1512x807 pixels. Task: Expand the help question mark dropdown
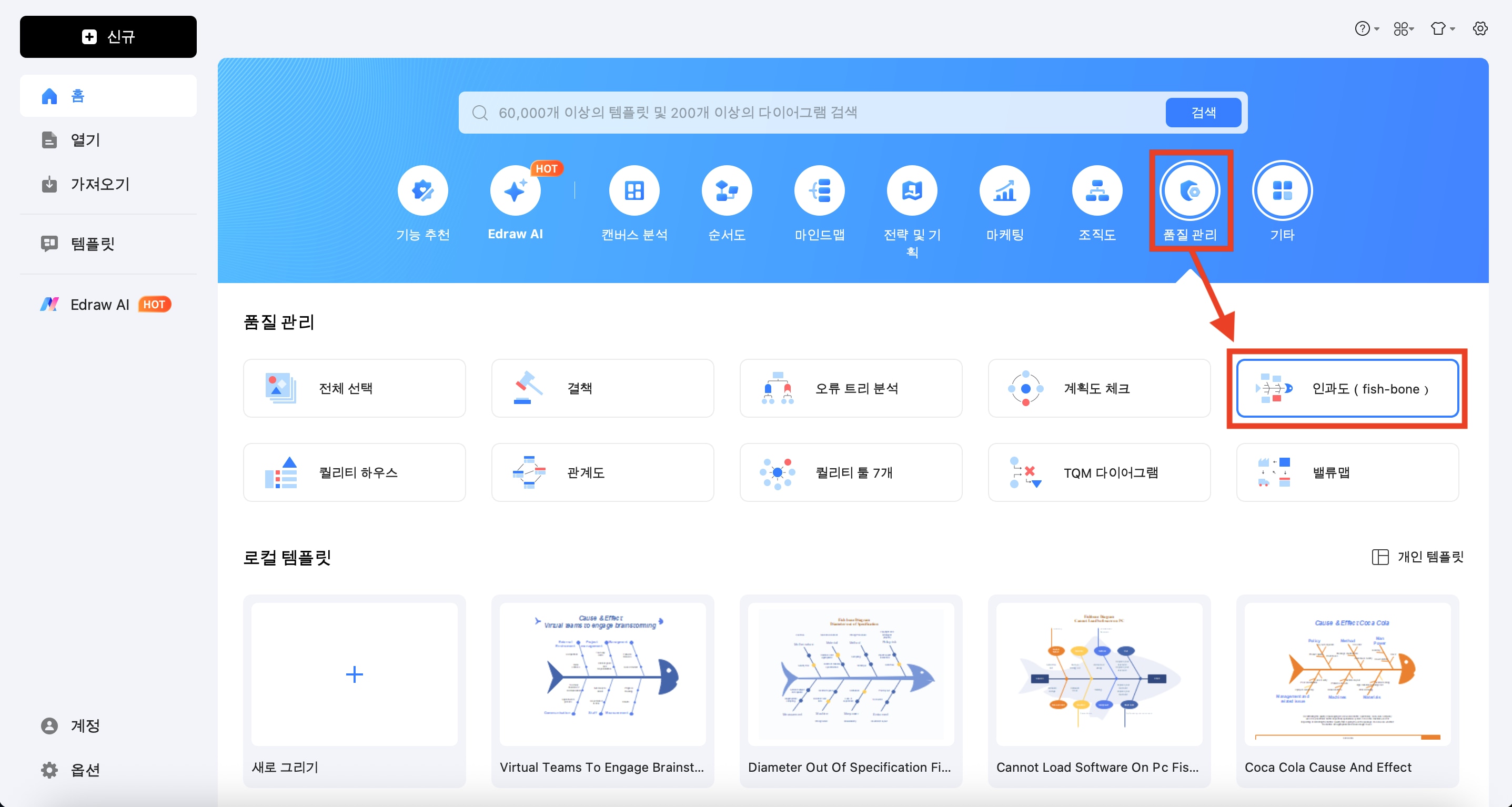(x=1366, y=29)
